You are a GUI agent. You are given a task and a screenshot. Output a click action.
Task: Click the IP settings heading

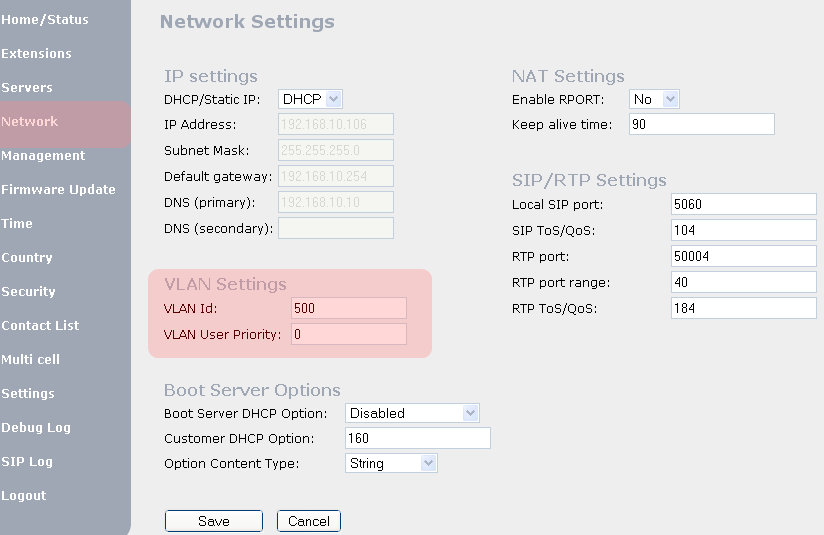(211, 76)
